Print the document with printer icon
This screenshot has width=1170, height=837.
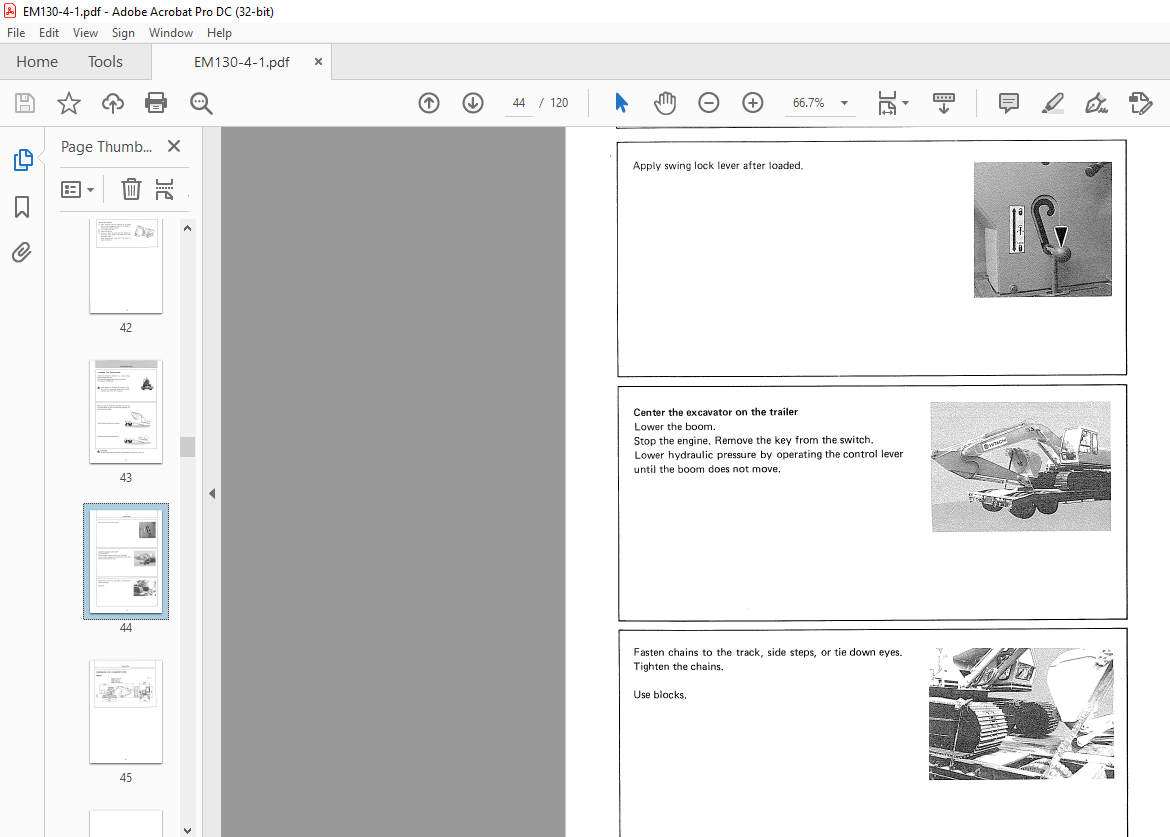pos(156,103)
